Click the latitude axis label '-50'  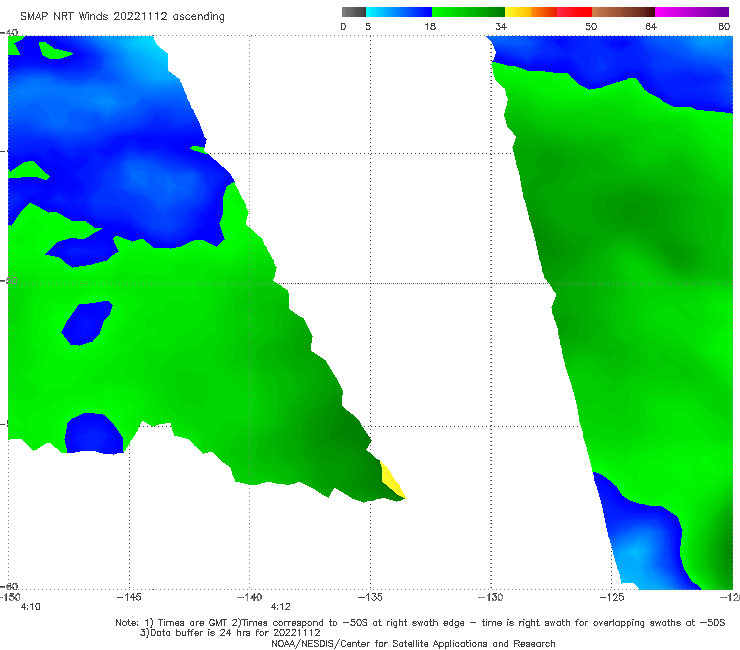9,281
